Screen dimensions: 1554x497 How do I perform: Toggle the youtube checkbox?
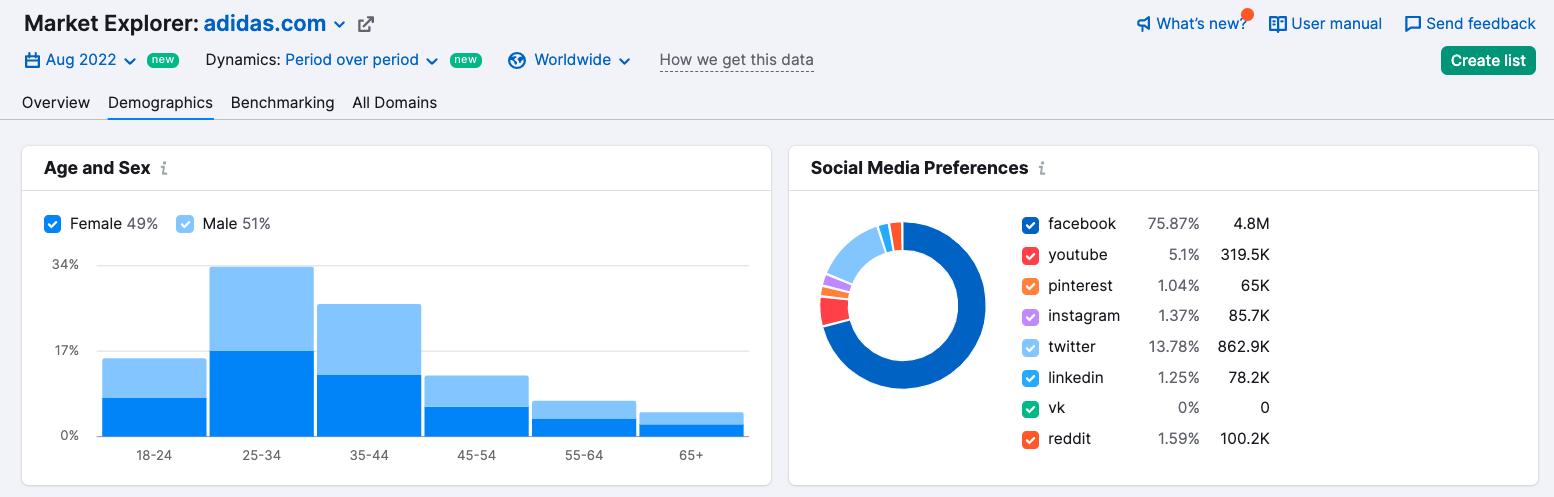[1031, 256]
